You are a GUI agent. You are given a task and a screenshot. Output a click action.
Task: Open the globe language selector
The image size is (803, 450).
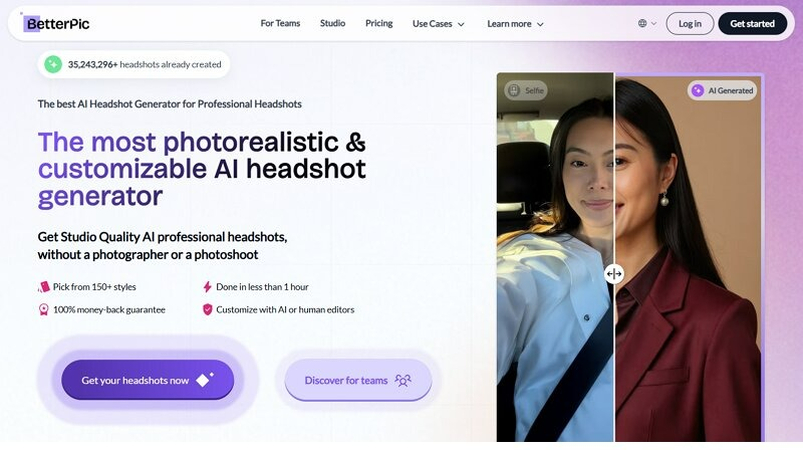(x=647, y=24)
